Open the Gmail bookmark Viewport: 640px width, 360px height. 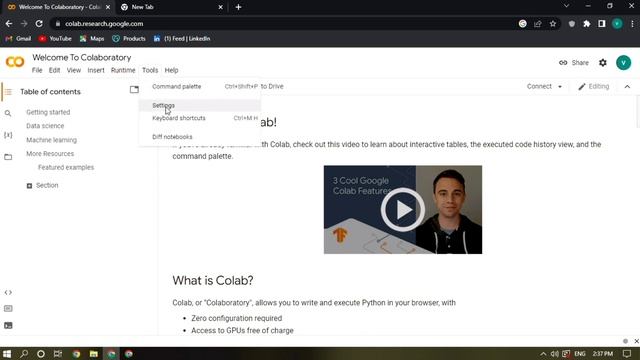tap(18, 39)
